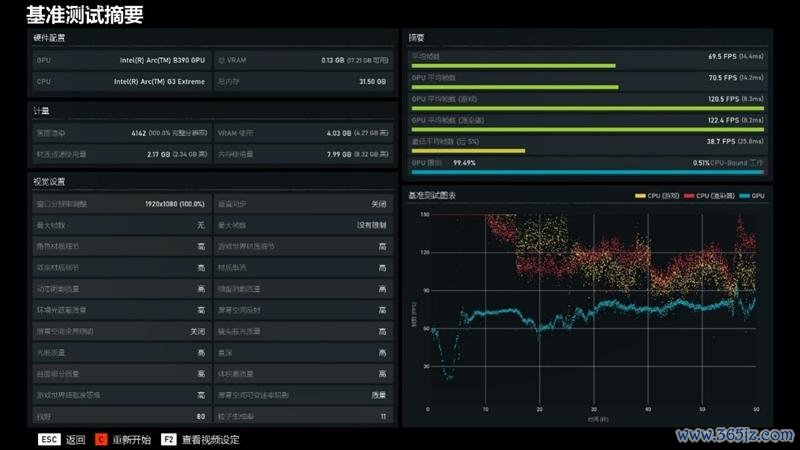Viewport: 800px width, 450px height.
Task: Click the 70.5 FPS reading
Action: pos(722,78)
